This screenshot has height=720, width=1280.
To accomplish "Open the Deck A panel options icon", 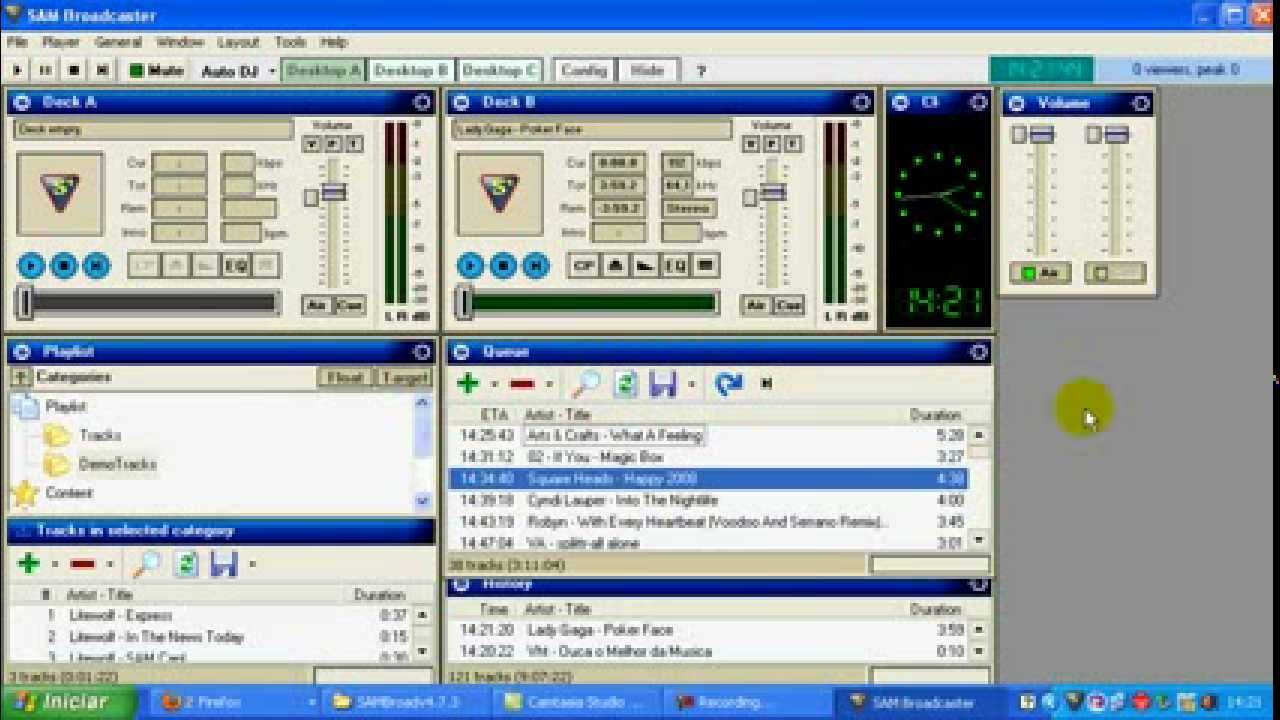I will pyautogui.click(x=421, y=102).
